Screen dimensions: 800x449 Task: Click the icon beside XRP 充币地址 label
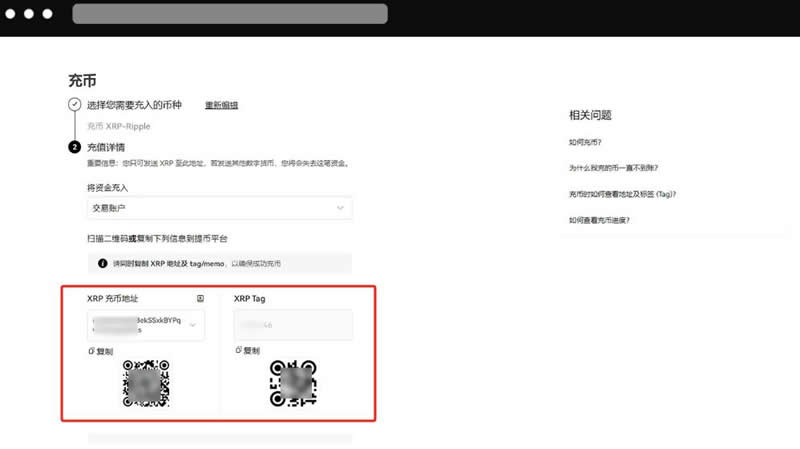(x=200, y=299)
